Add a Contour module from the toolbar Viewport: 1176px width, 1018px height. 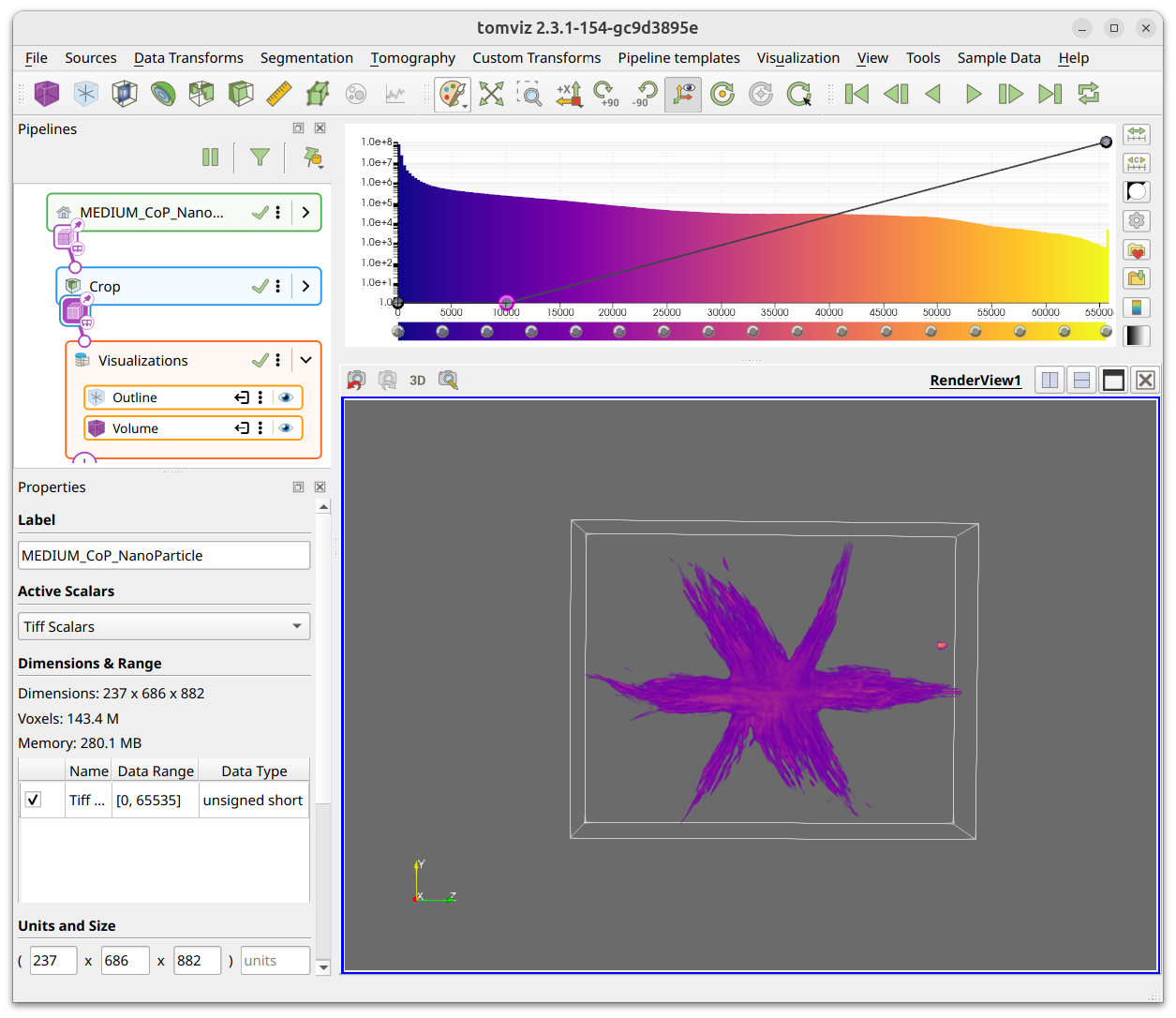(x=163, y=94)
